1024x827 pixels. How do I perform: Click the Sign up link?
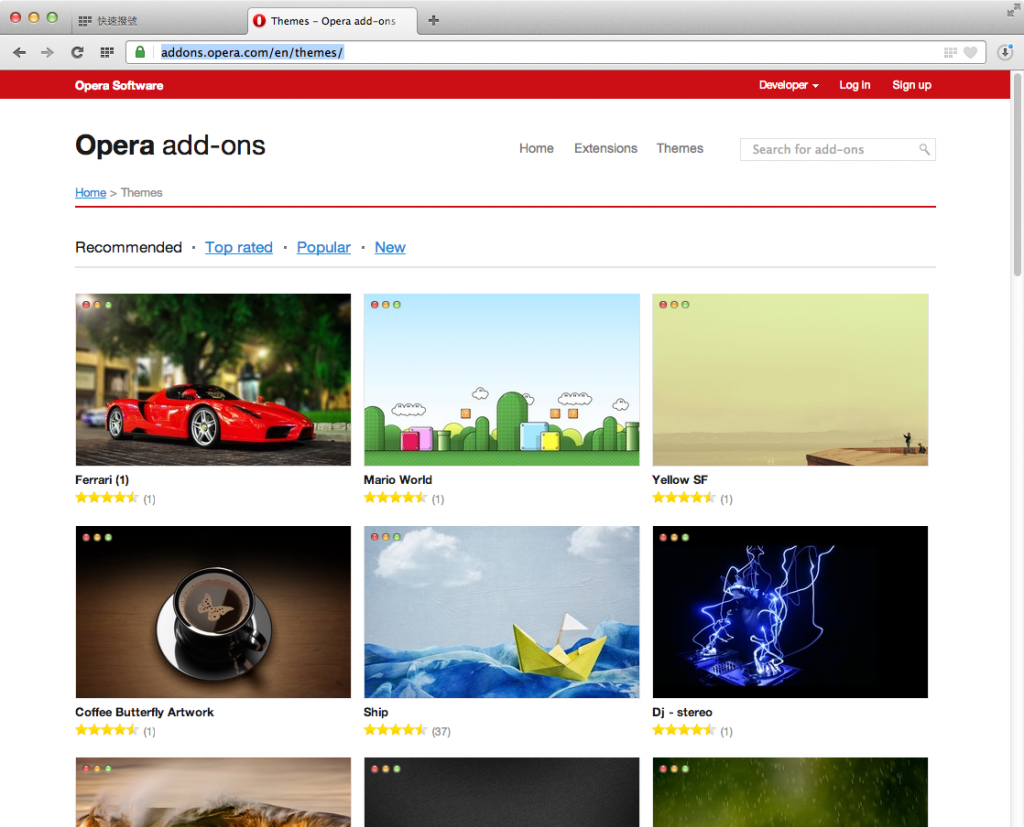point(911,85)
